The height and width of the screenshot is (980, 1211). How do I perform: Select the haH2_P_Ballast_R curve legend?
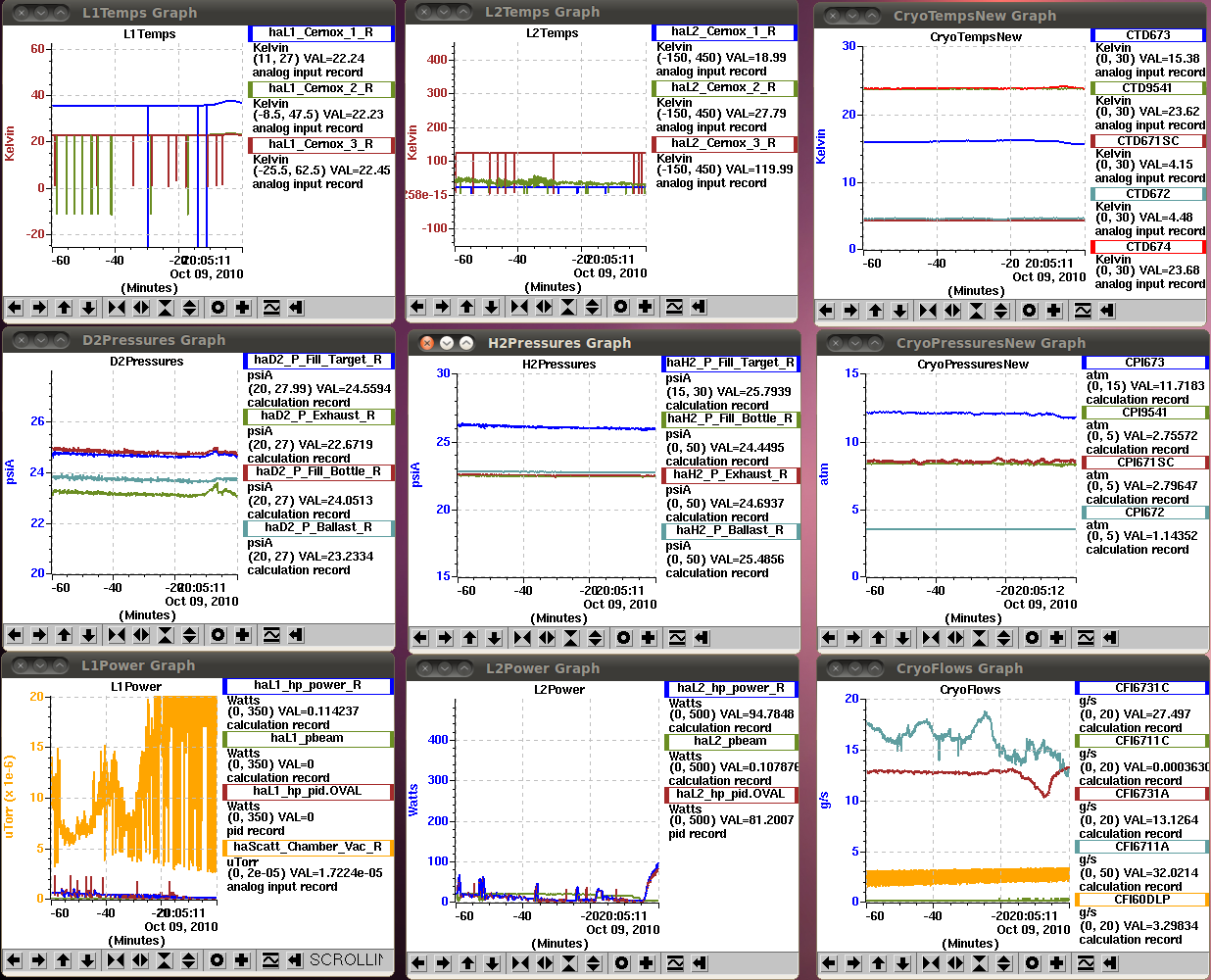click(x=731, y=531)
